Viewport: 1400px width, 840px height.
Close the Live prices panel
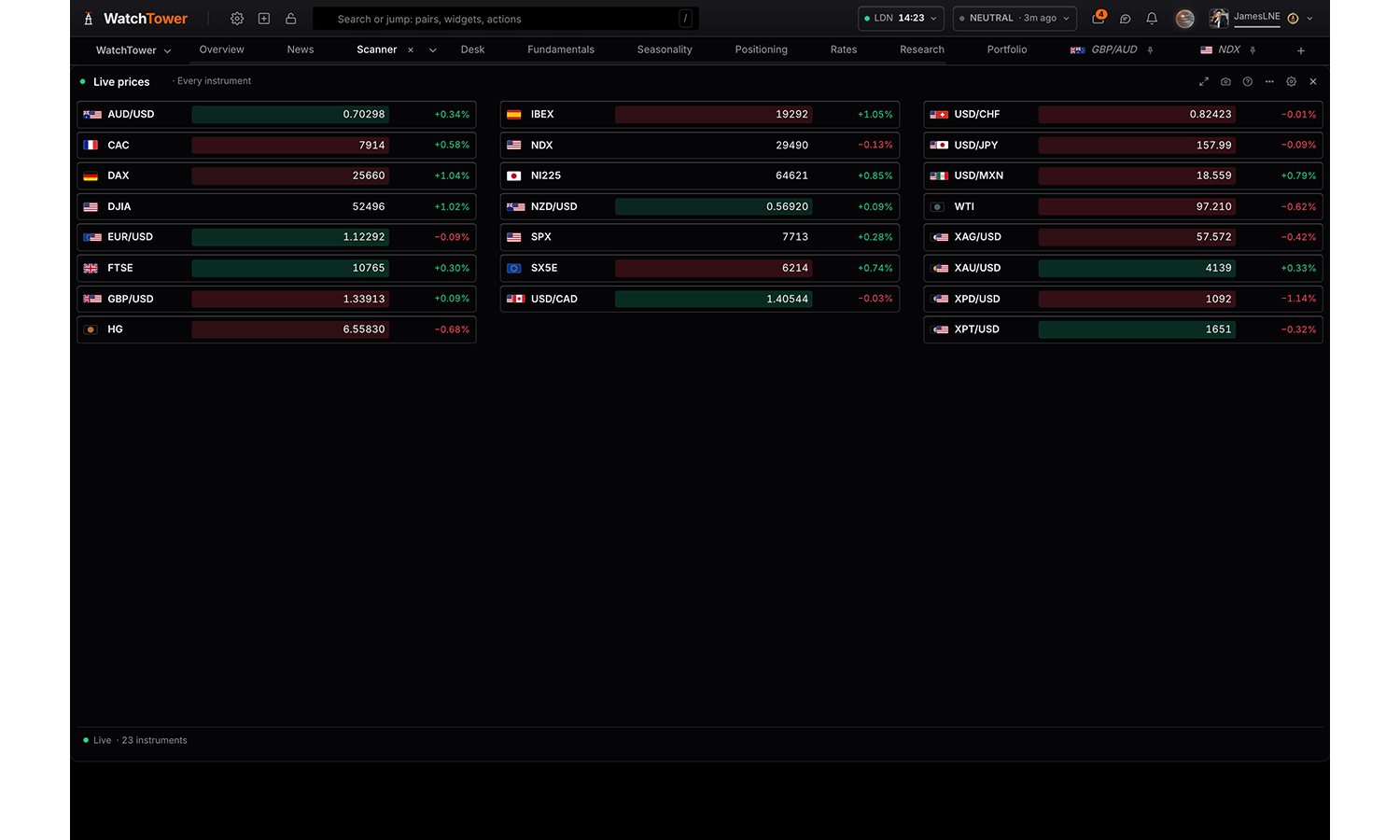coord(1313,82)
